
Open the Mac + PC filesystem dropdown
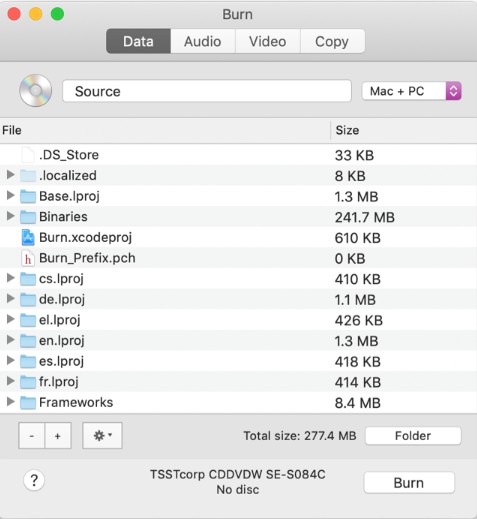pos(412,91)
